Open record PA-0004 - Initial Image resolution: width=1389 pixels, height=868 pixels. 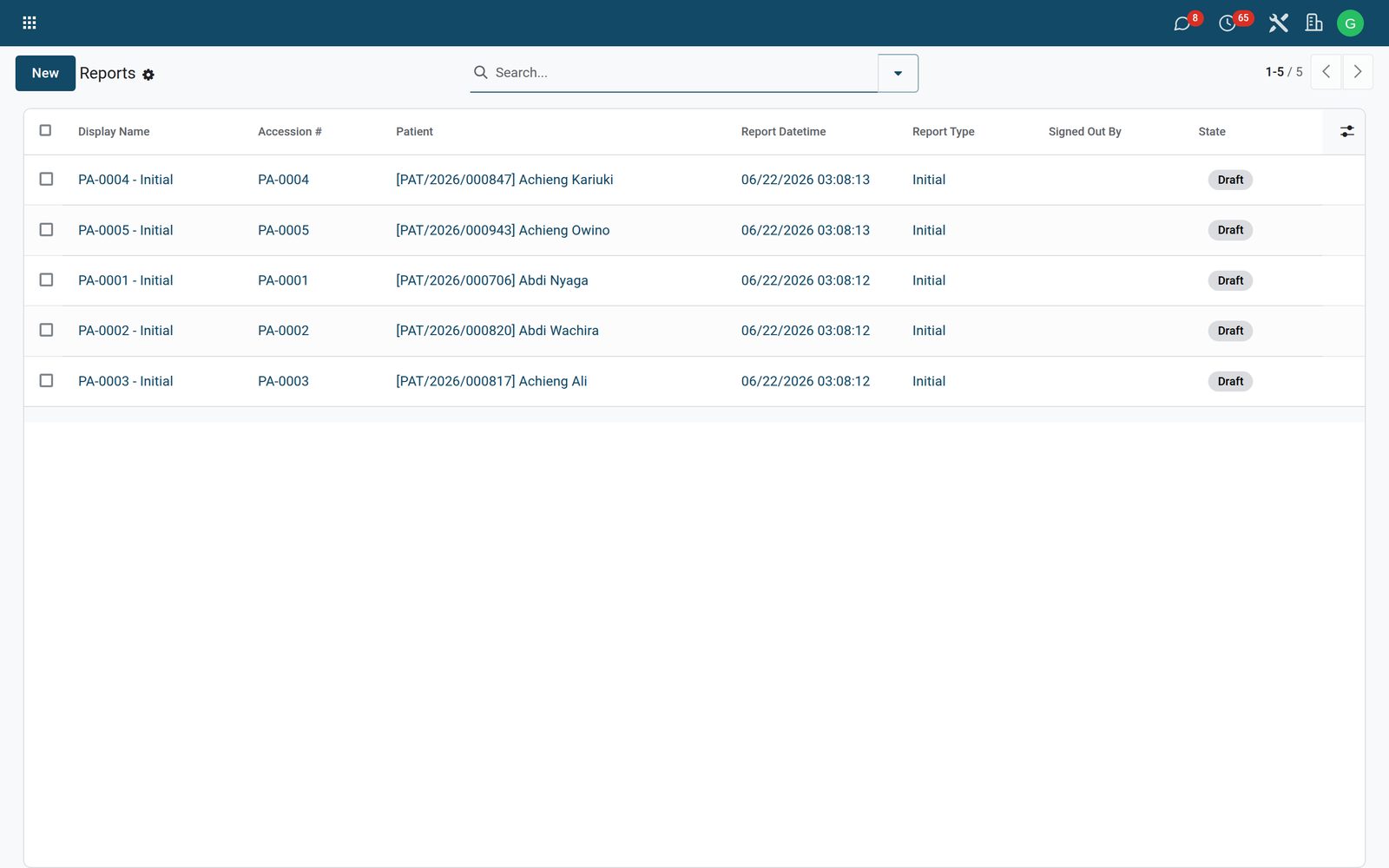125,180
